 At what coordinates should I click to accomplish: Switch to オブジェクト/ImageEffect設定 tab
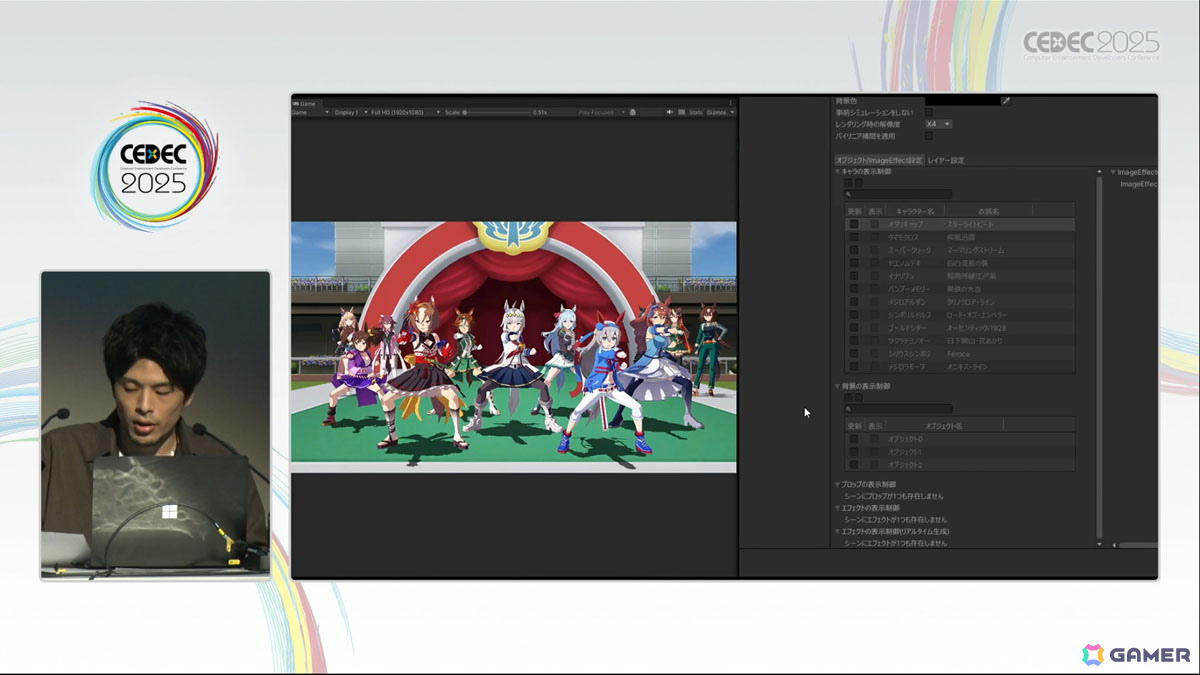click(879, 160)
